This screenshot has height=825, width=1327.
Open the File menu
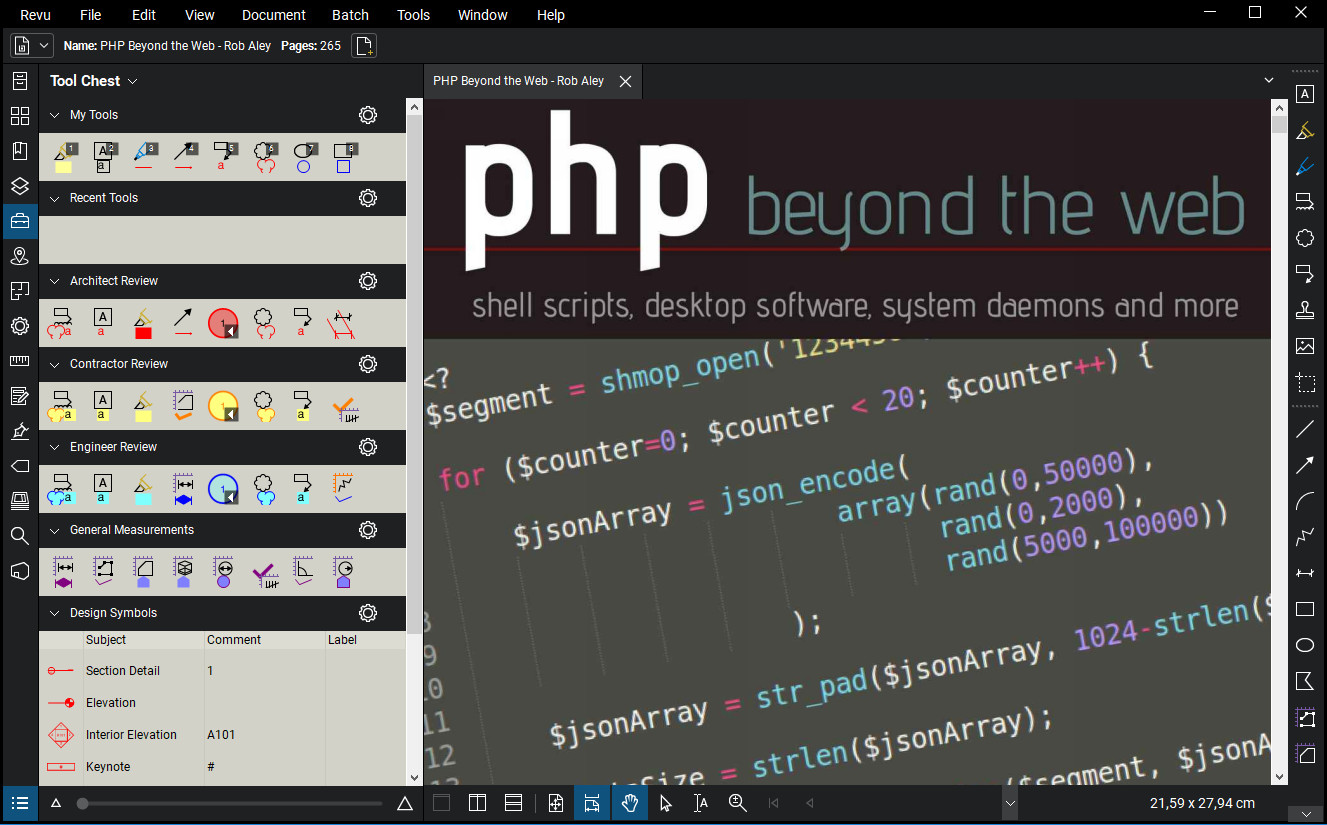point(91,15)
